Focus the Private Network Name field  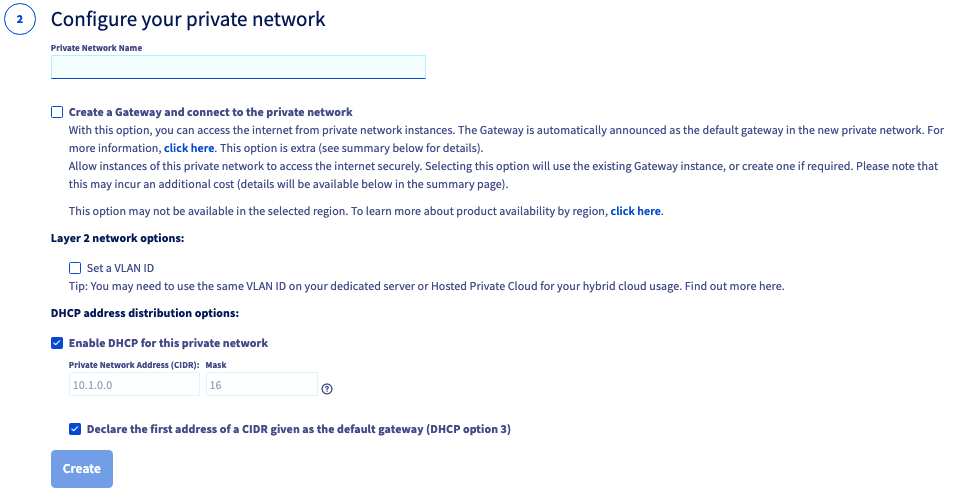238,67
